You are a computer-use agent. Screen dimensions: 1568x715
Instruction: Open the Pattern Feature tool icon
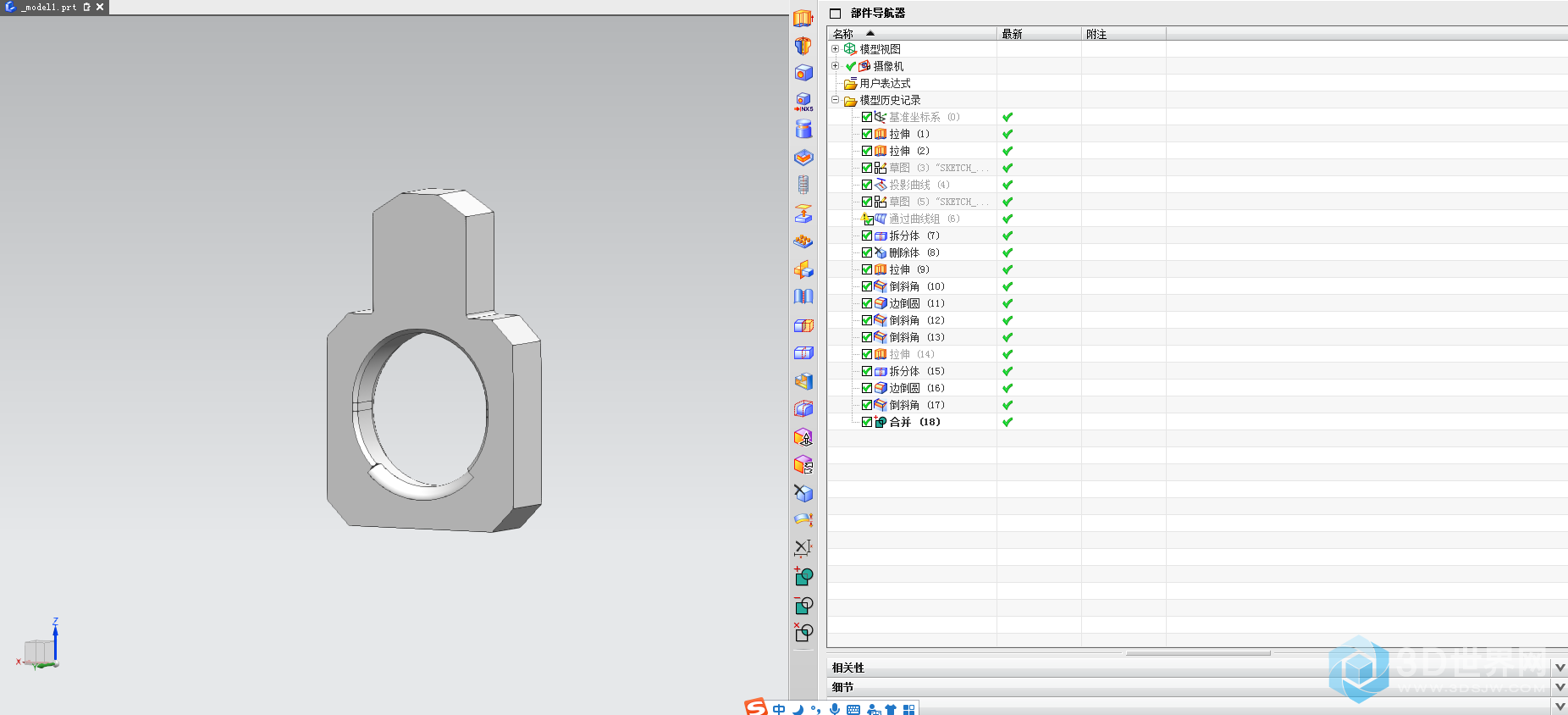pyautogui.click(x=803, y=241)
